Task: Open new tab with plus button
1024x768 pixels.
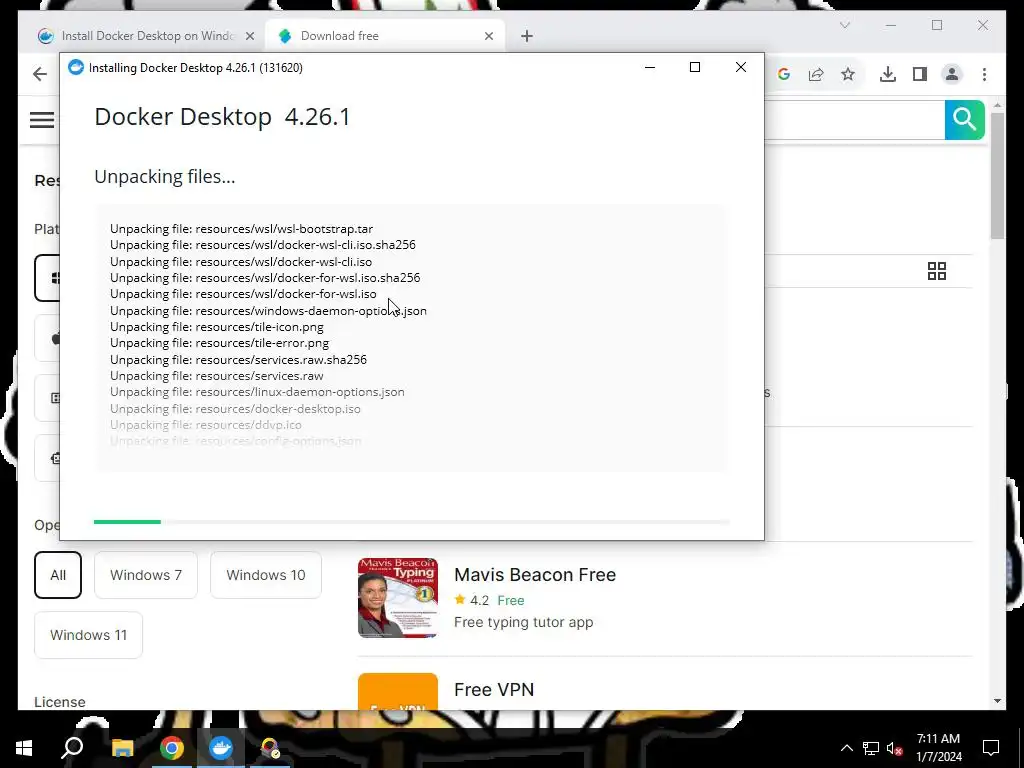Action: pos(527,36)
